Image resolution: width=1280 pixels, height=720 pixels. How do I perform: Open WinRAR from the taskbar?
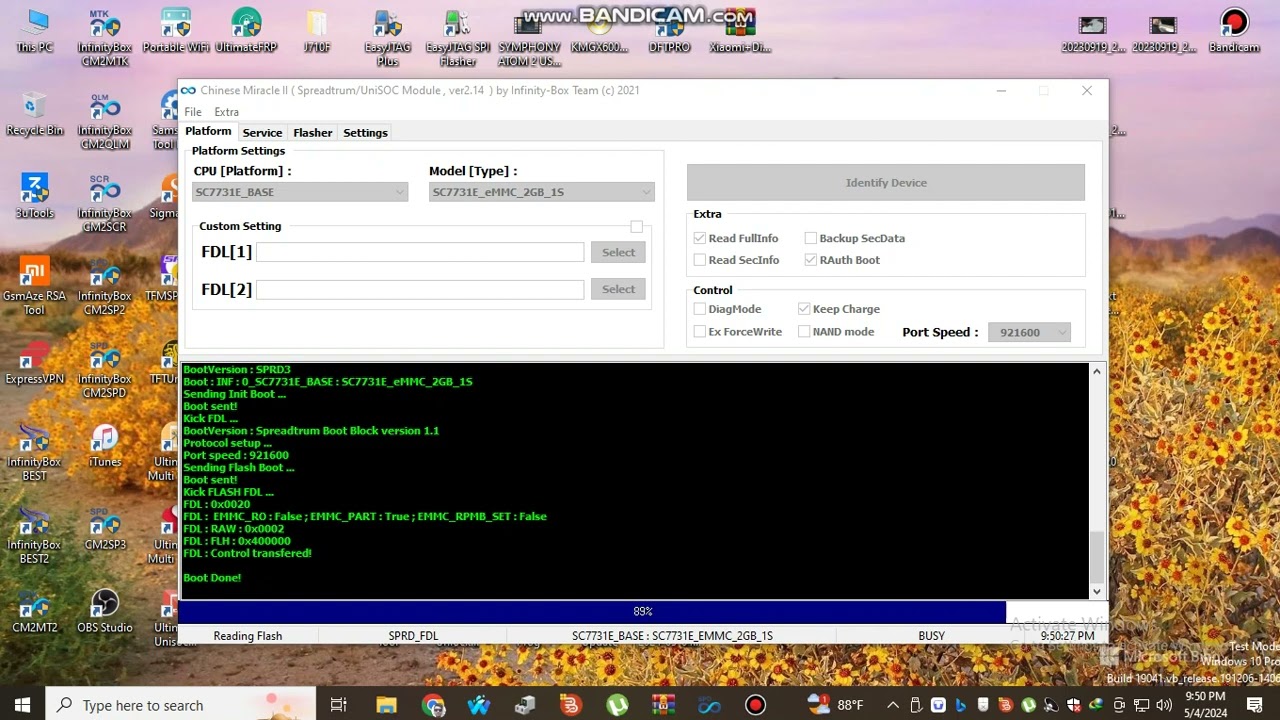pos(663,705)
